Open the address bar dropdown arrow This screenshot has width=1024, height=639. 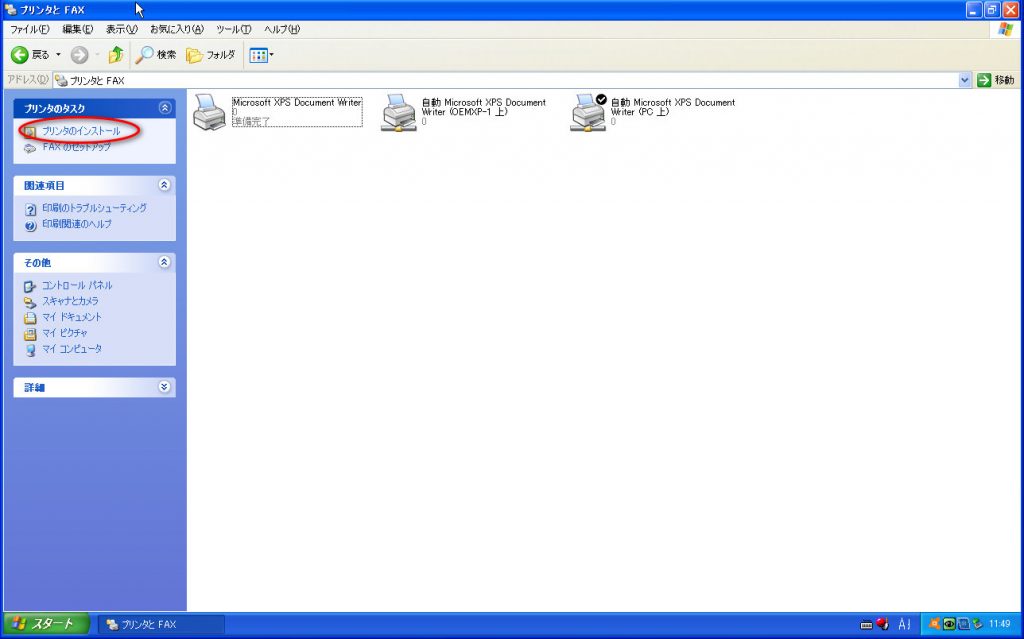click(x=965, y=80)
